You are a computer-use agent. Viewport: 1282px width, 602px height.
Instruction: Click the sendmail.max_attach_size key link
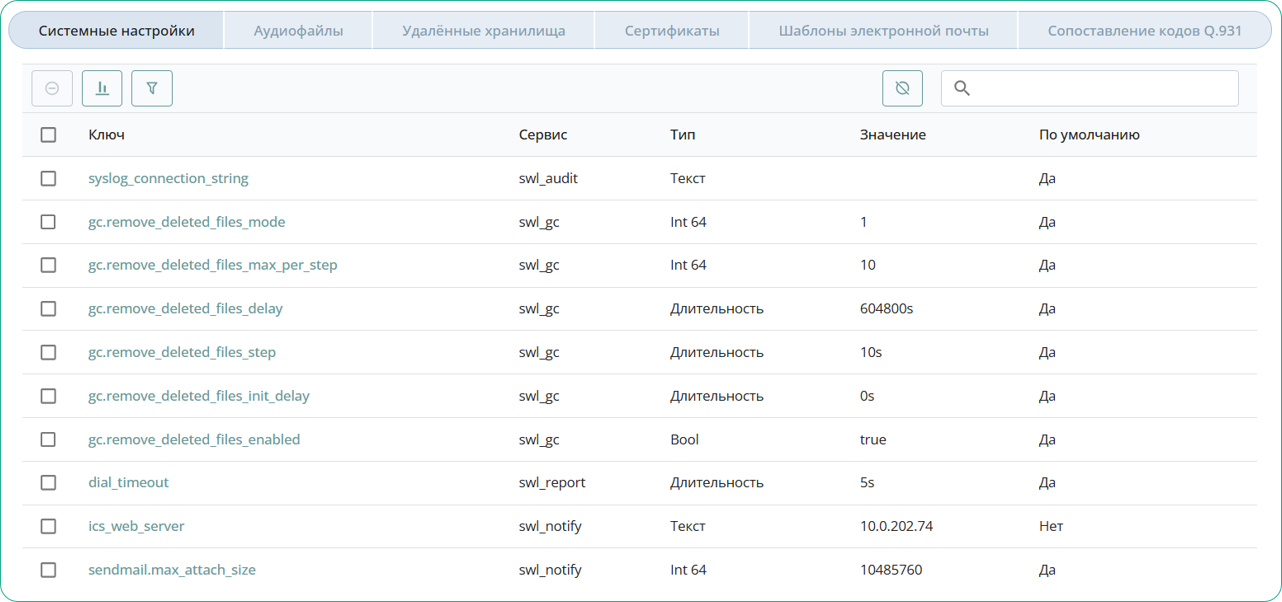[x=172, y=570]
